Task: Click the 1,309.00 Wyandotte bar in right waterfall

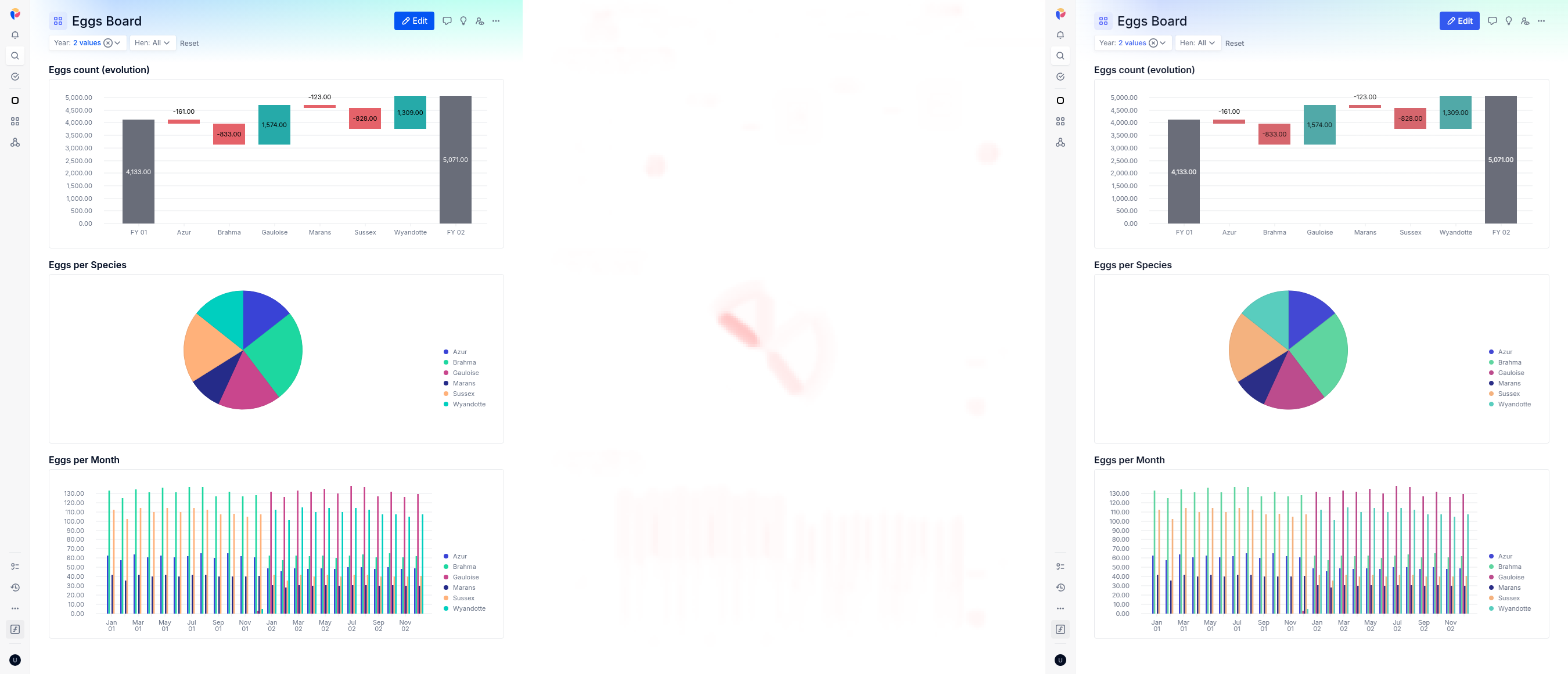Action: (x=1455, y=112)
